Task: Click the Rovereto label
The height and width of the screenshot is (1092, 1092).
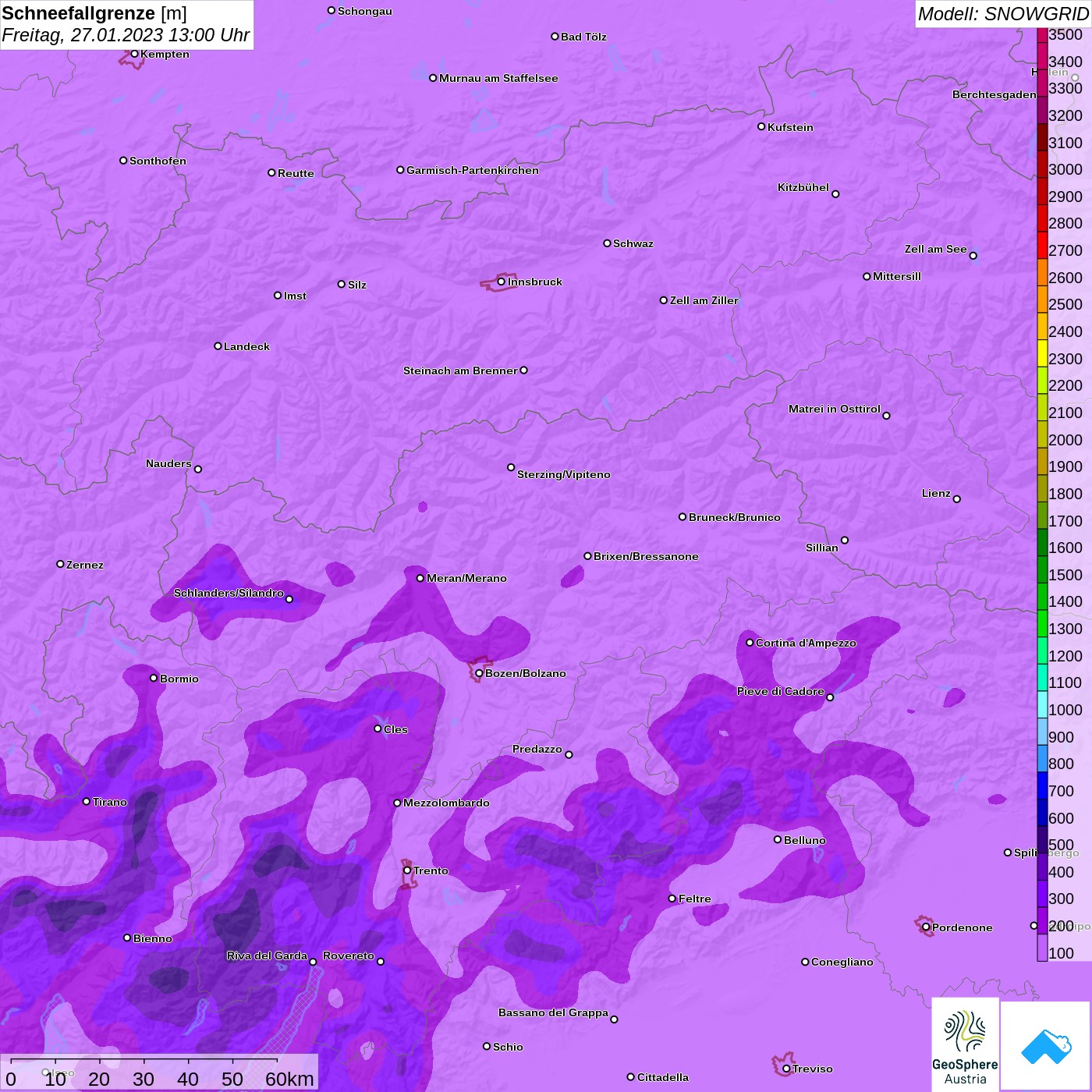Action: click(x=349, y=955)
